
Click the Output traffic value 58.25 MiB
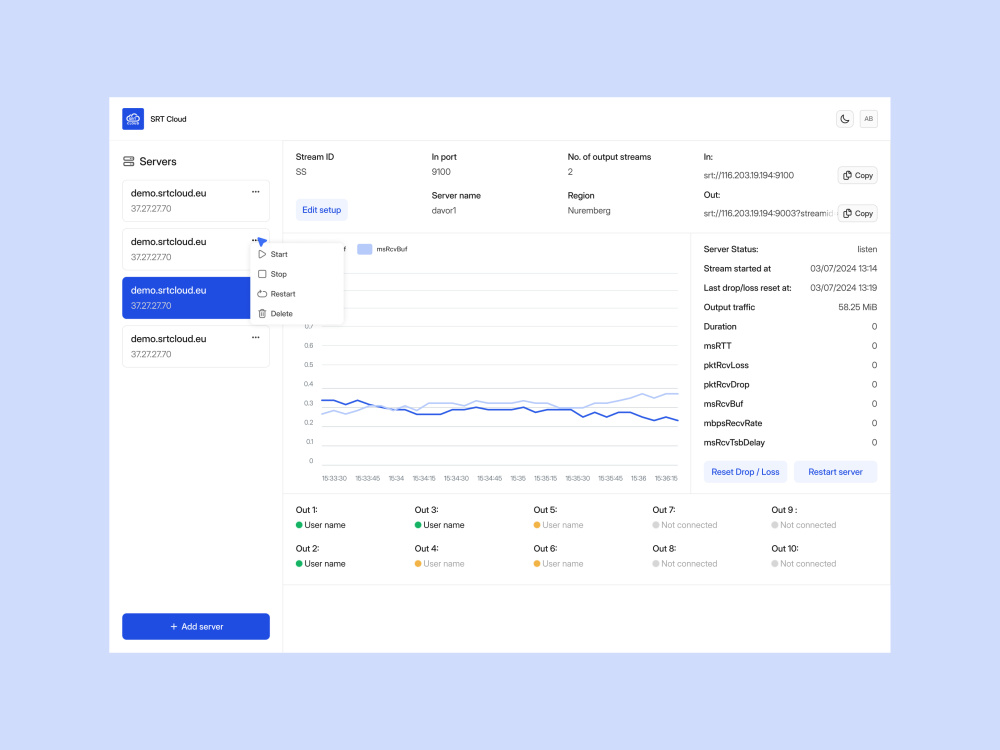click(x=857, y=307)
